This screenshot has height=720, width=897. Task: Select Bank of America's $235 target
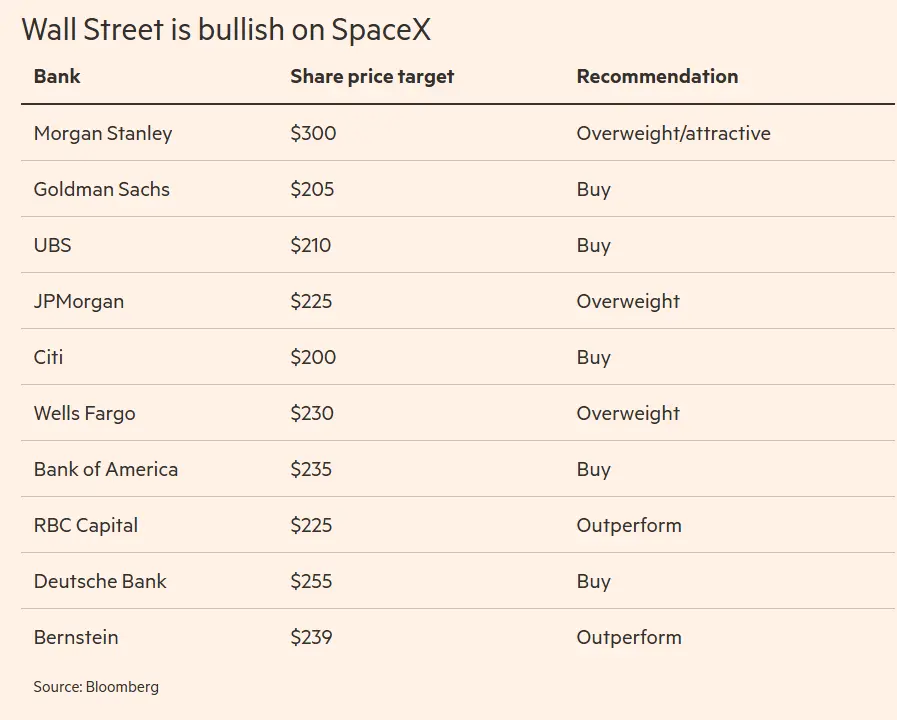coord(311,469)
